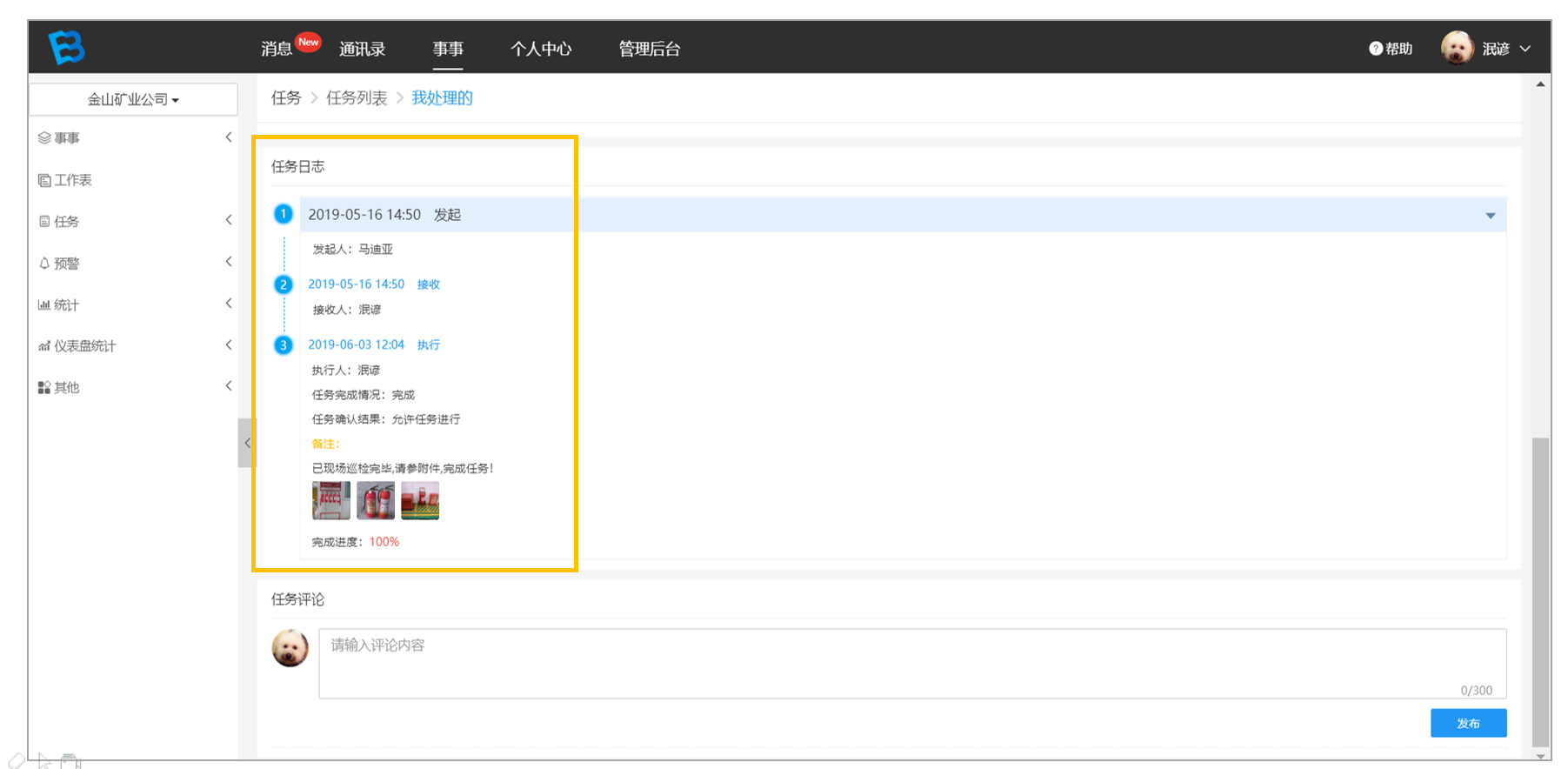
Task: Click timeline step 3 circle marker
Action: coord(283,345)
